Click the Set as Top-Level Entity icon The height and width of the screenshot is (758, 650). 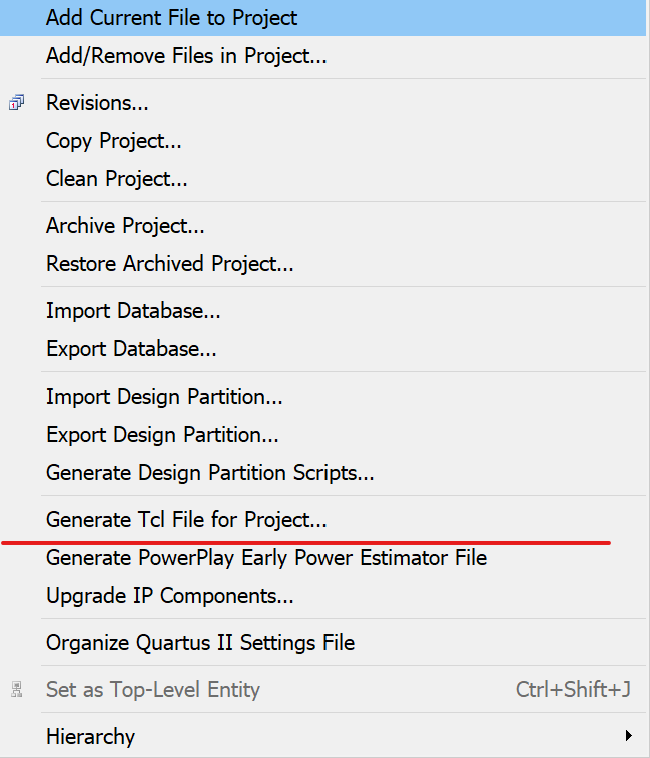click(16, 689)
